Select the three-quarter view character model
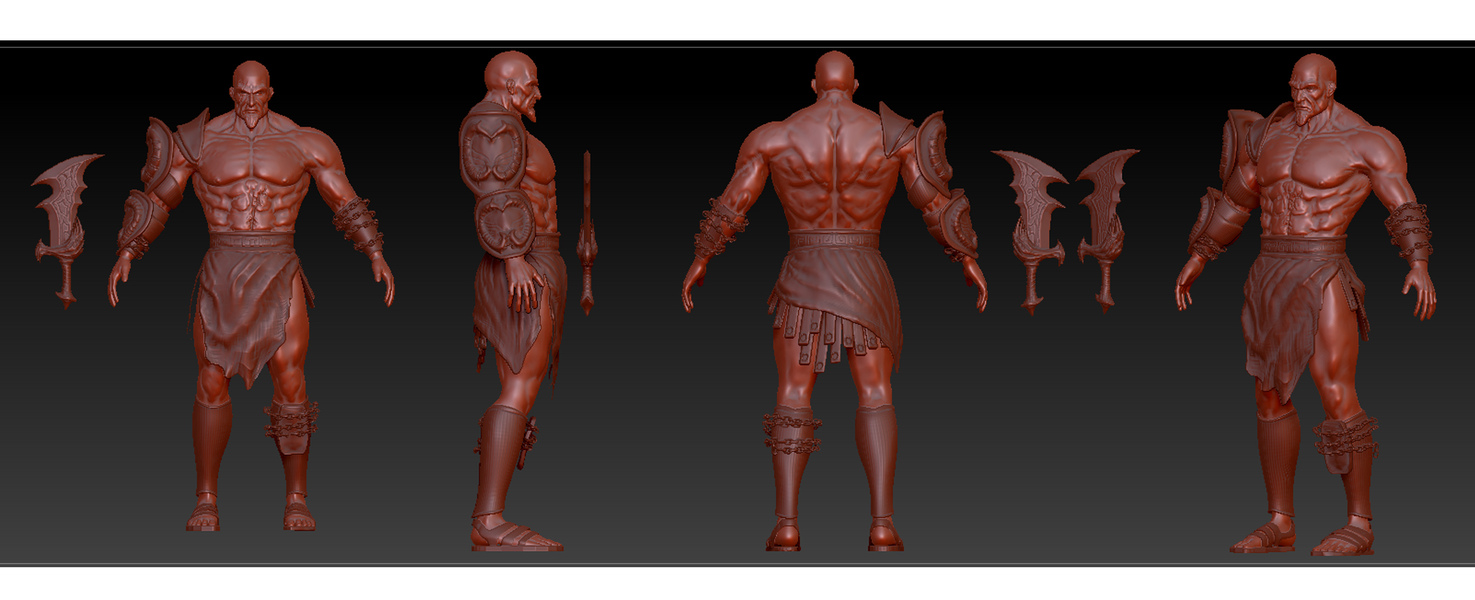This screenshot has height=600, width=1475. point(1306,304)
